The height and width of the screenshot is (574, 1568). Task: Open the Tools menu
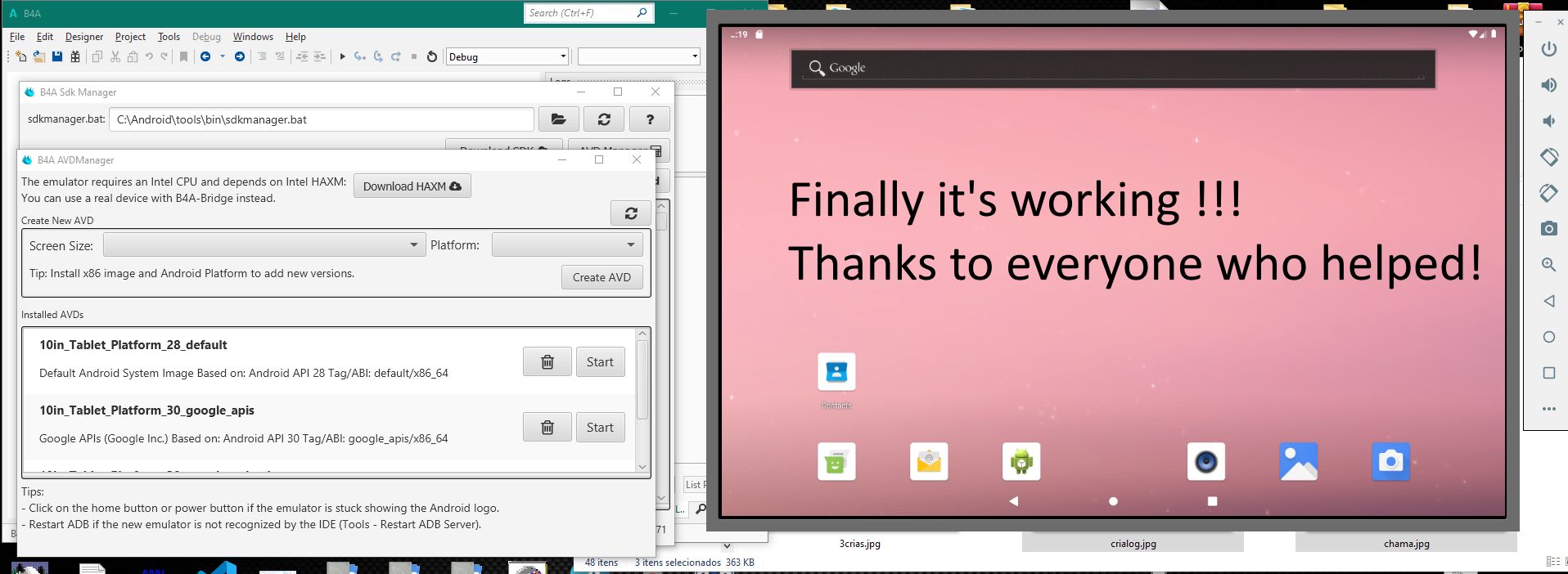169,37
